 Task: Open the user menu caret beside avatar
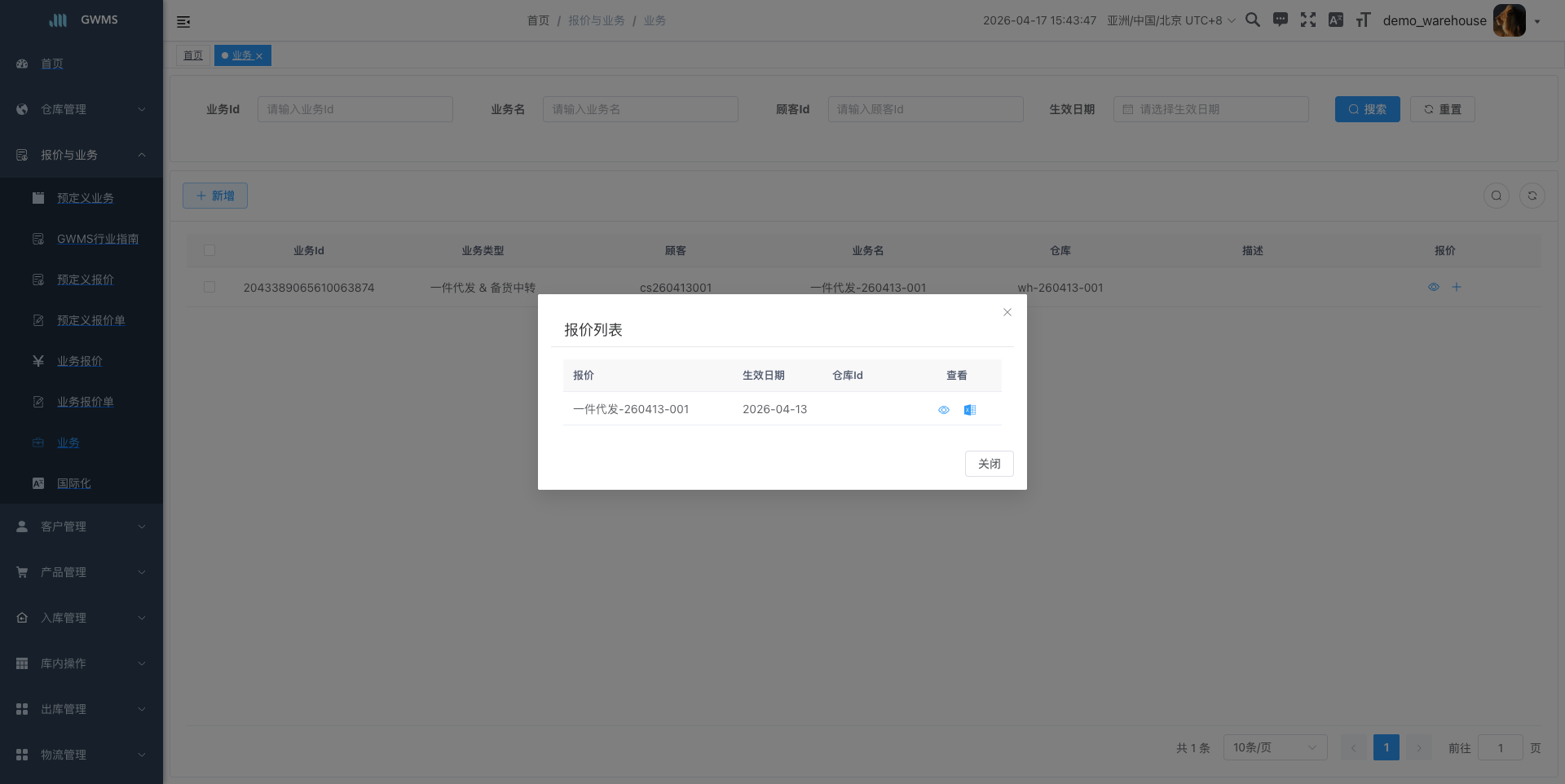pos(1537,22)
